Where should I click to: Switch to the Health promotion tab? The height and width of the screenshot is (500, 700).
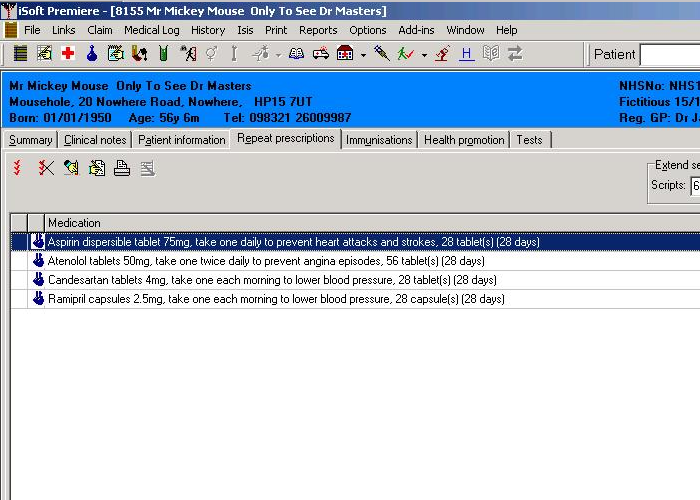pos(464,140)
